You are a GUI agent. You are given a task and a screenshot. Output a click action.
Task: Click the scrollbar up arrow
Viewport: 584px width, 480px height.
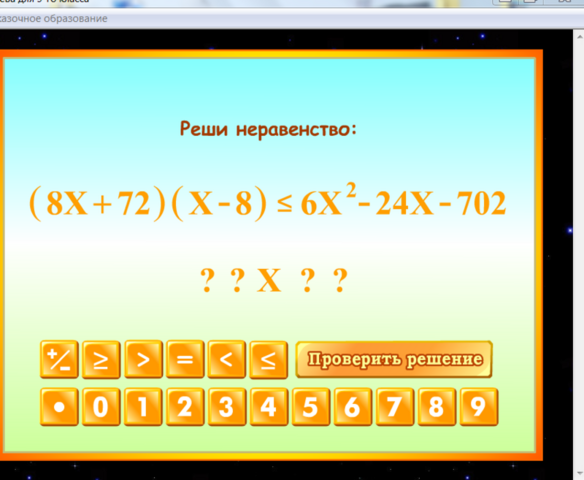[x=580, y=37]
